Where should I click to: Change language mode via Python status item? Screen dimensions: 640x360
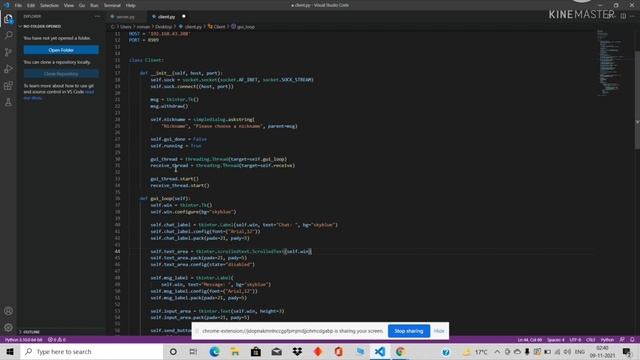(607, 340)
